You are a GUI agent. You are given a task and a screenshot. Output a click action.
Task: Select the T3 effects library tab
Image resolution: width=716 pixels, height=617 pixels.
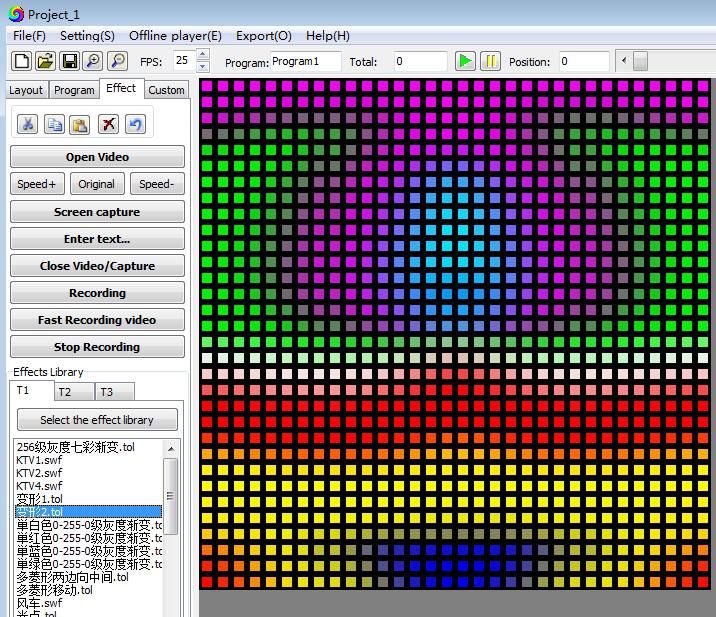coord(115,392)
